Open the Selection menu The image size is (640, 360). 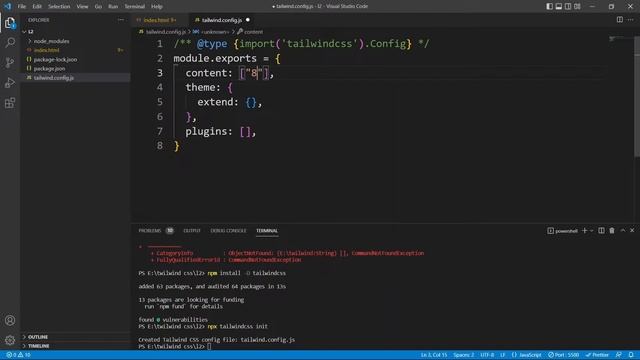[x=59, y=6]
